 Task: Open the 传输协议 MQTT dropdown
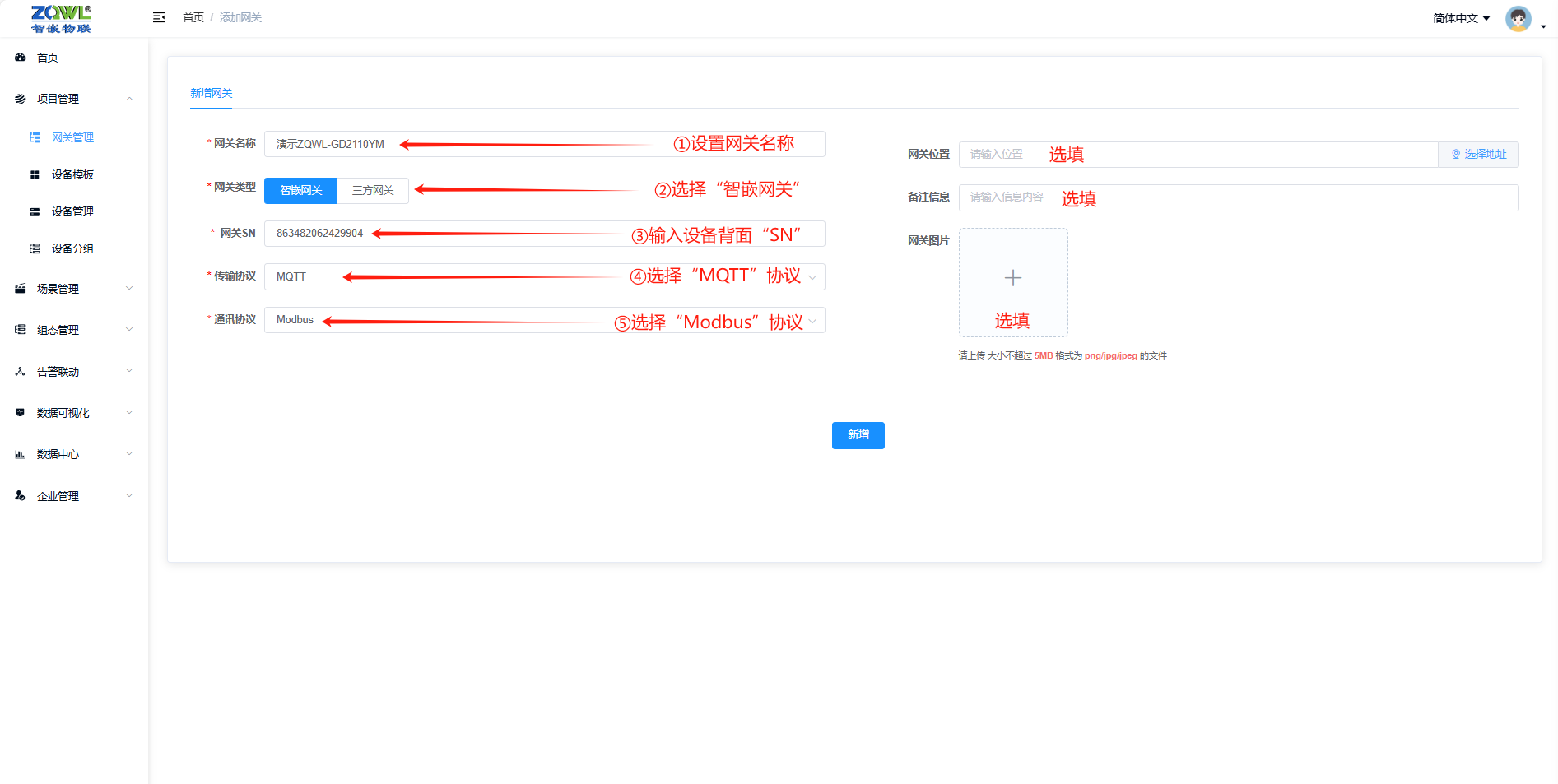[x=544, y=276]
